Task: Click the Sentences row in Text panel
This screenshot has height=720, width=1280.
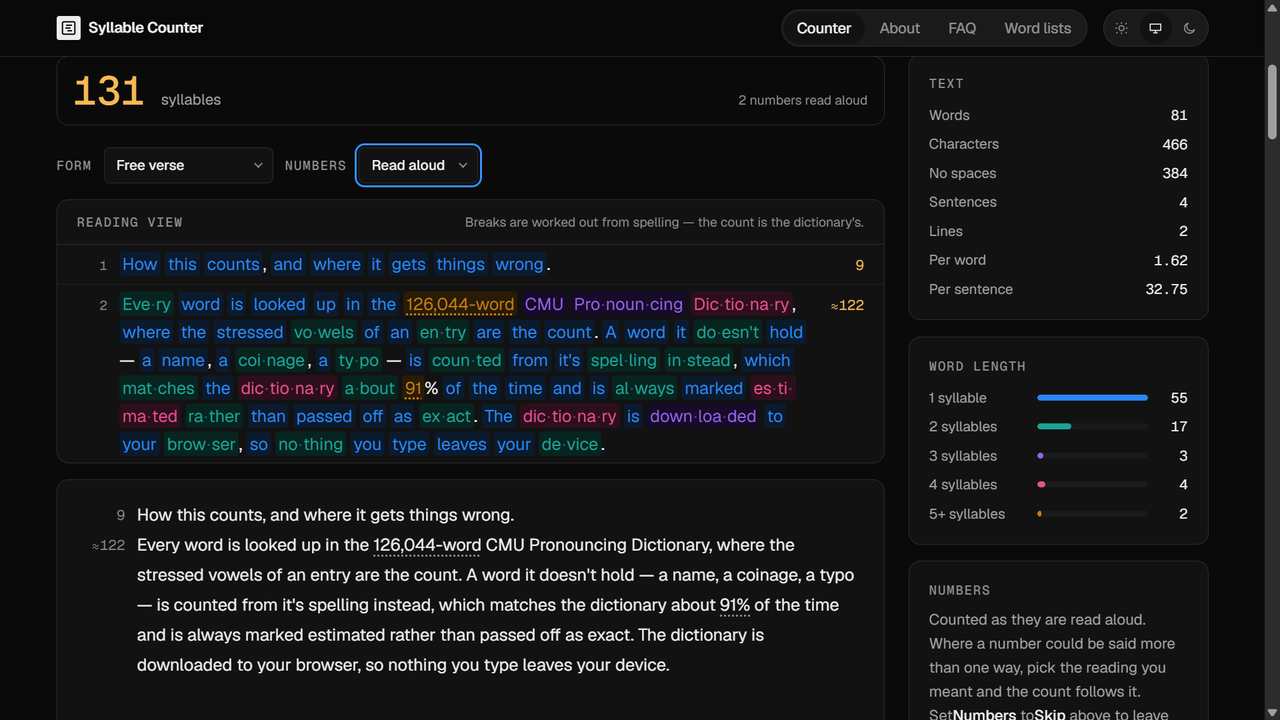Action: [x=1058, y=202]
